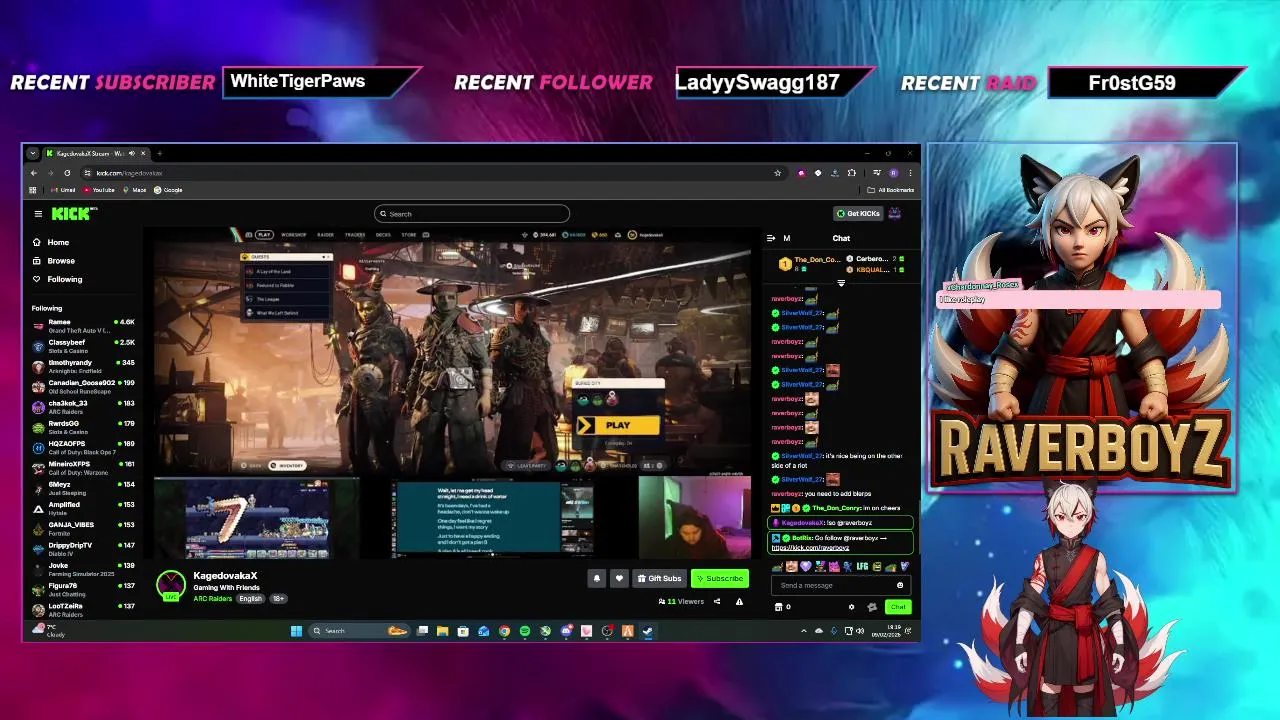Open Spotify from the taskbar
This screenshot has width=1280, height=720.
tap(524, 631)
